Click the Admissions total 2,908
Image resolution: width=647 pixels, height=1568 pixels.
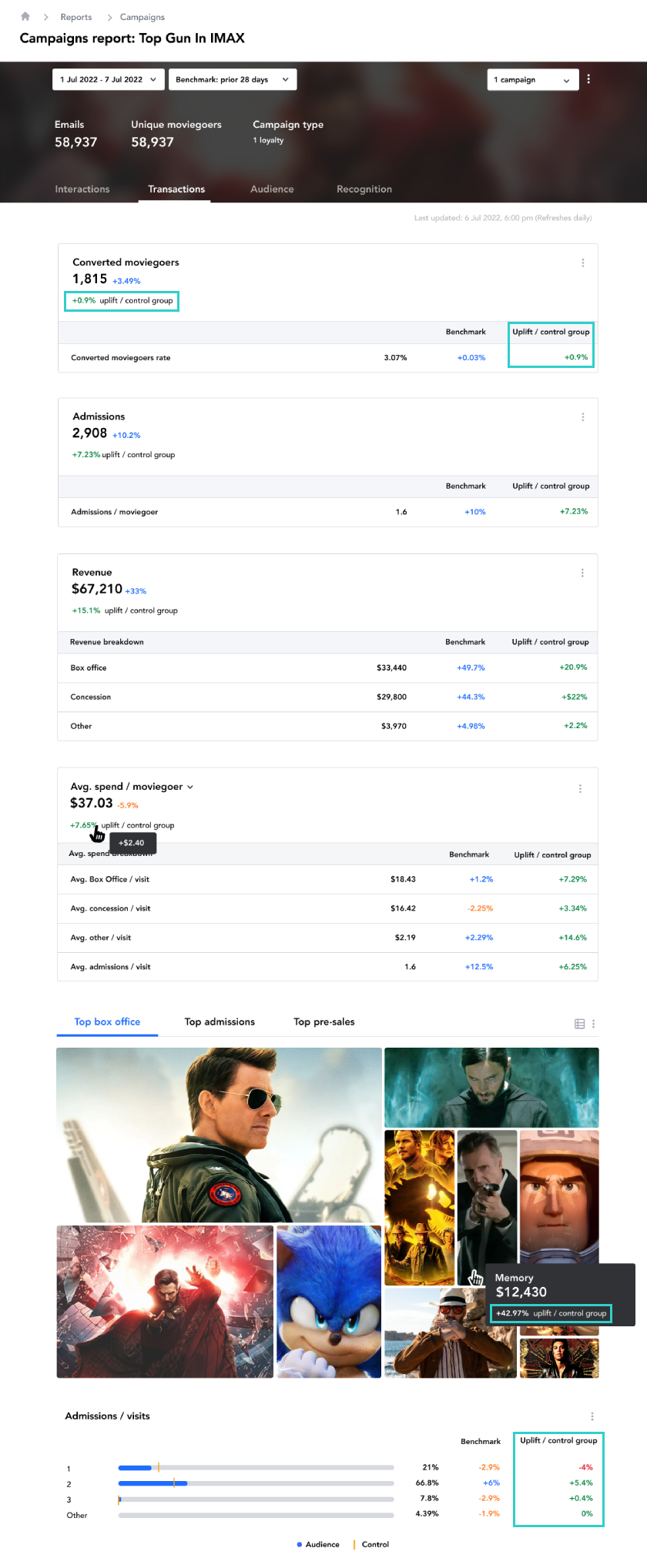(90, 433)
